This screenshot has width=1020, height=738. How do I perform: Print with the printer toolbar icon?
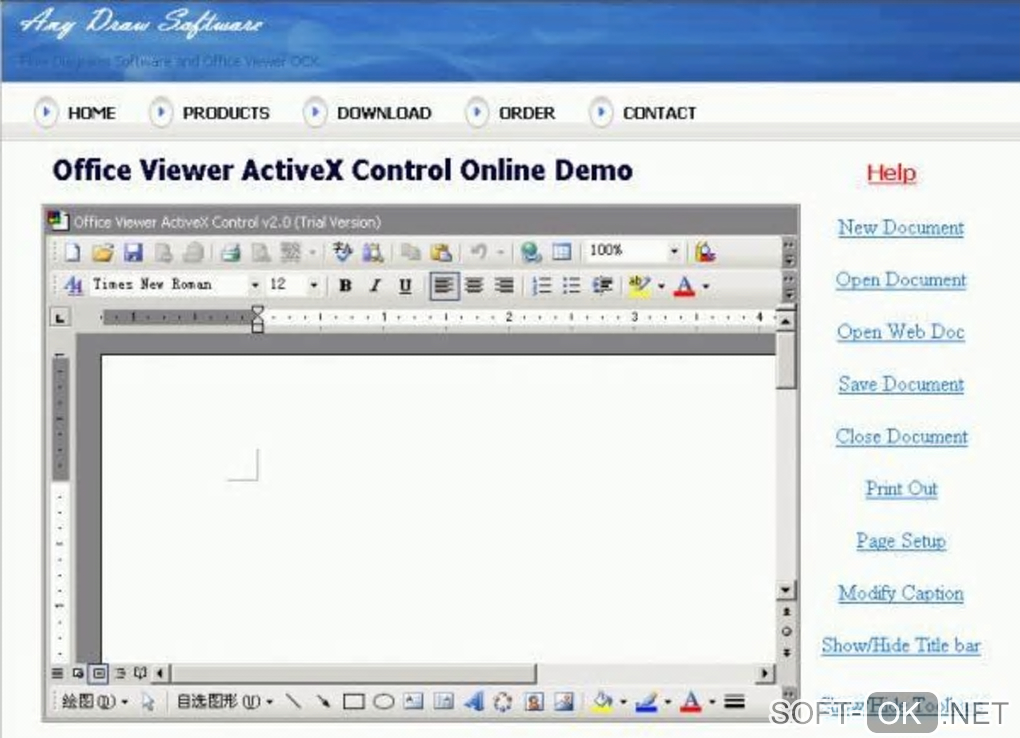click(x=230, y=253)
